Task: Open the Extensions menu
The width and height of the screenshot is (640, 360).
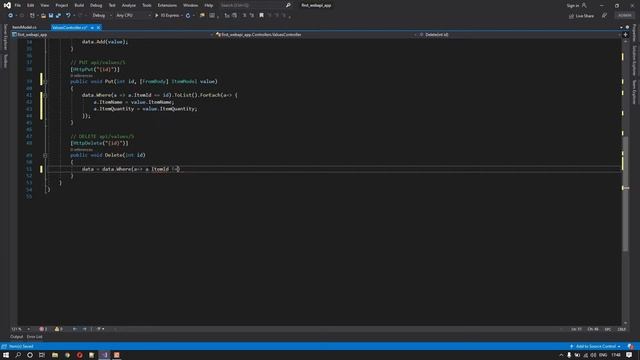Action: [167, 5]
